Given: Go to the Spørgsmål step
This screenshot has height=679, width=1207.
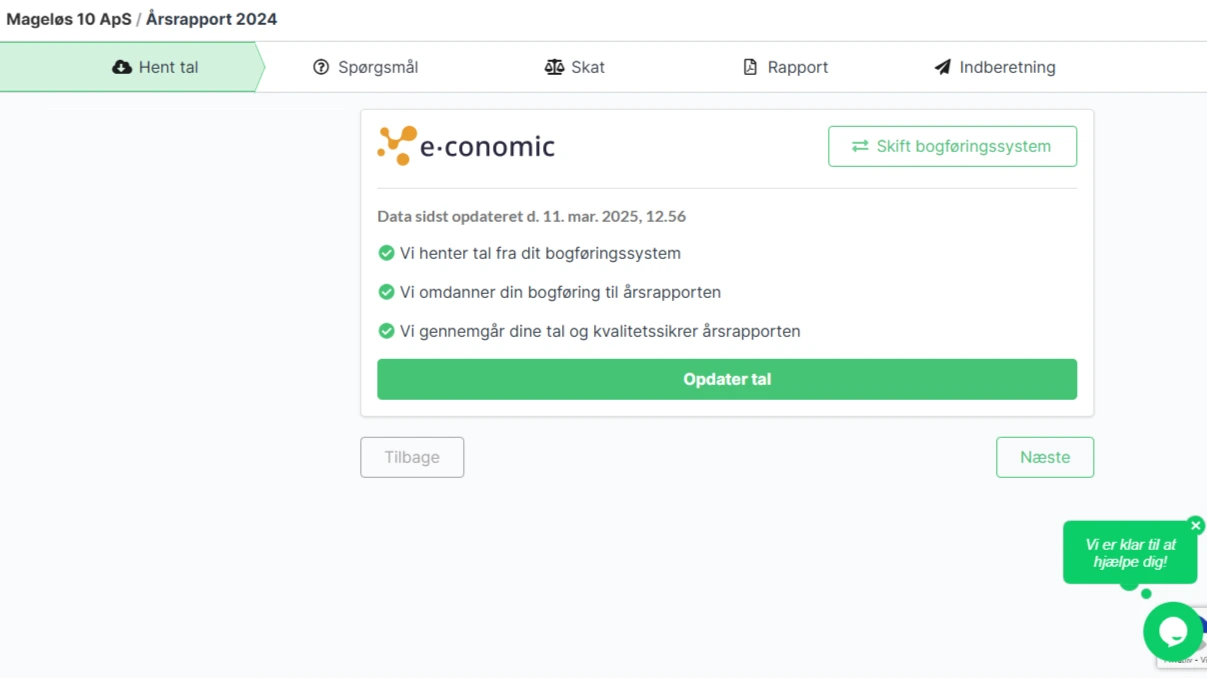Looking at the screenshot, I should coord(365,67).
